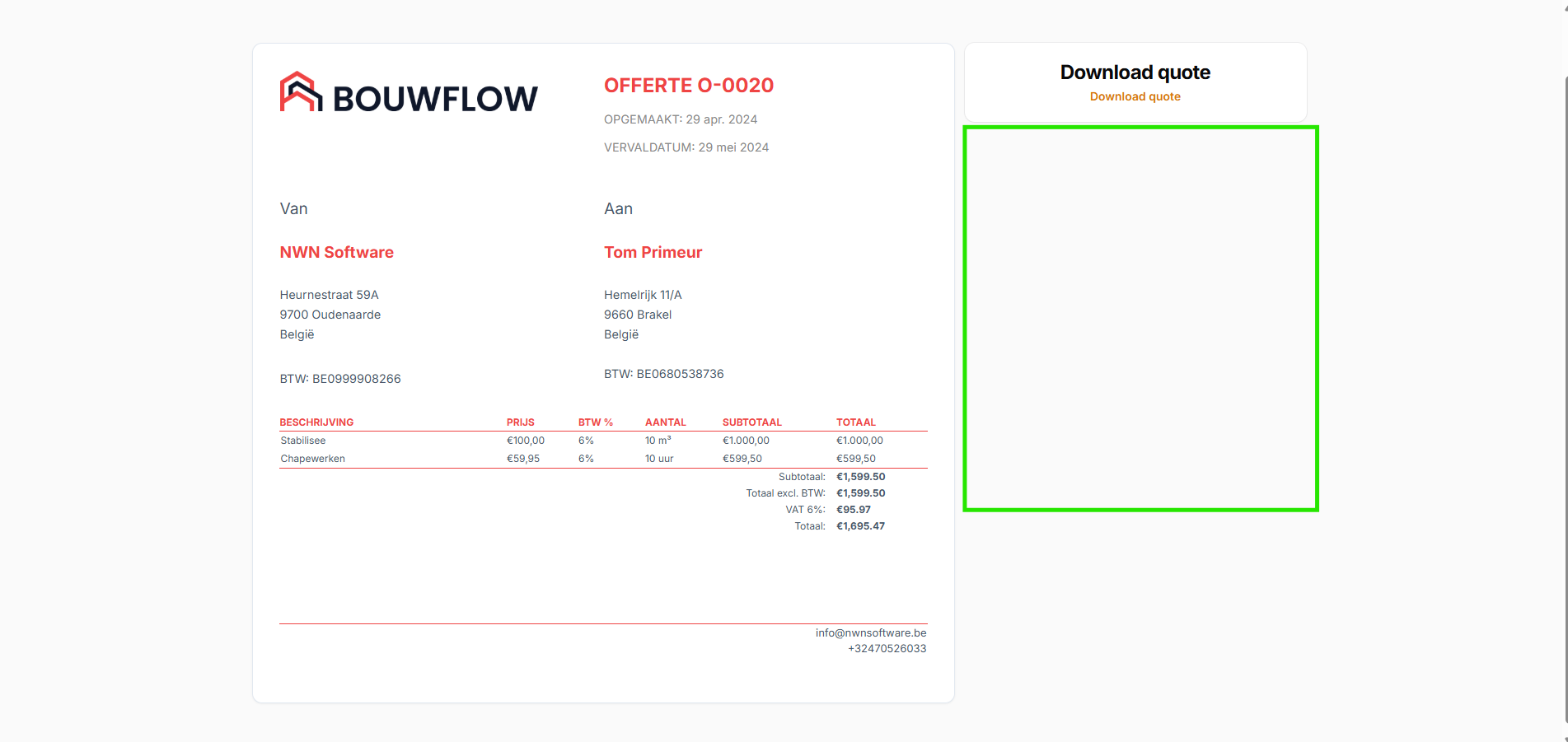The height and width of the screenshot is (742, 1568).
Task: Click the bold Download quote heading
Action: click(1135, 72)
